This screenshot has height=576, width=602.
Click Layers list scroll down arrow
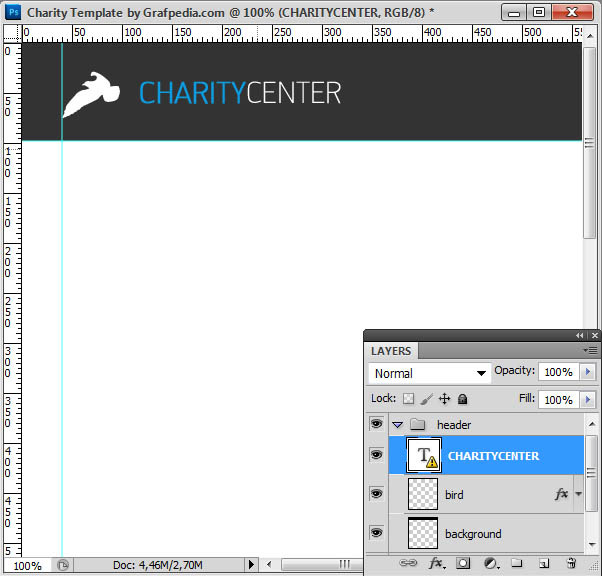pyautogui.click(x=592, y=544)
